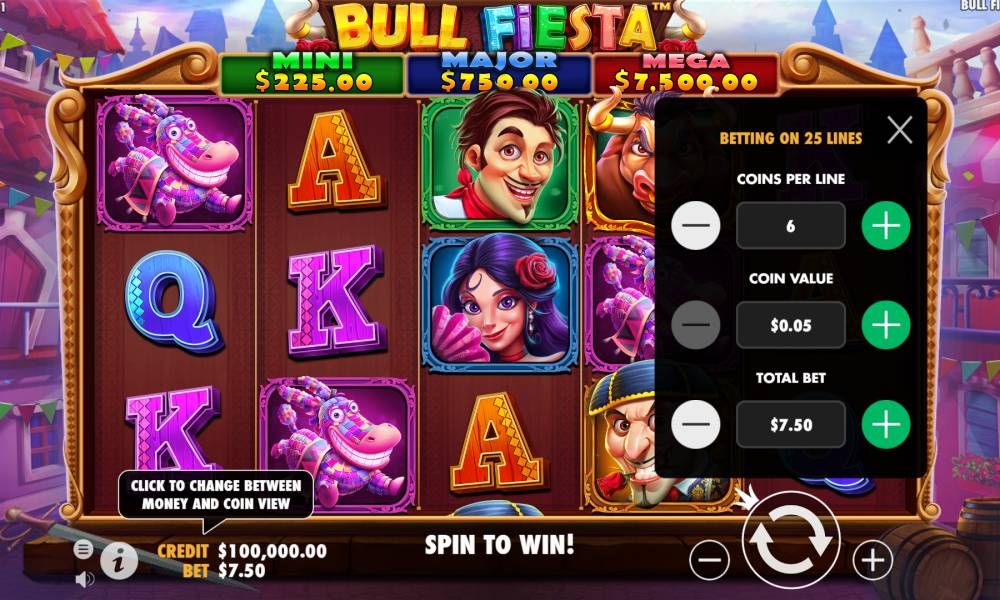Decrease total bet with minus button
The width and height of the screenshot is (1000, 600).
[696, 424]
